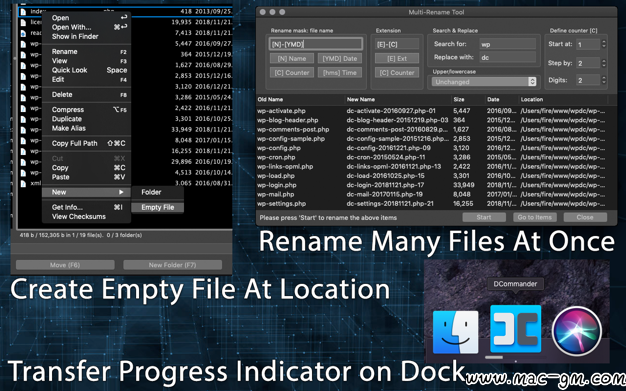Adjust the Digits stepper

(604, 80)
